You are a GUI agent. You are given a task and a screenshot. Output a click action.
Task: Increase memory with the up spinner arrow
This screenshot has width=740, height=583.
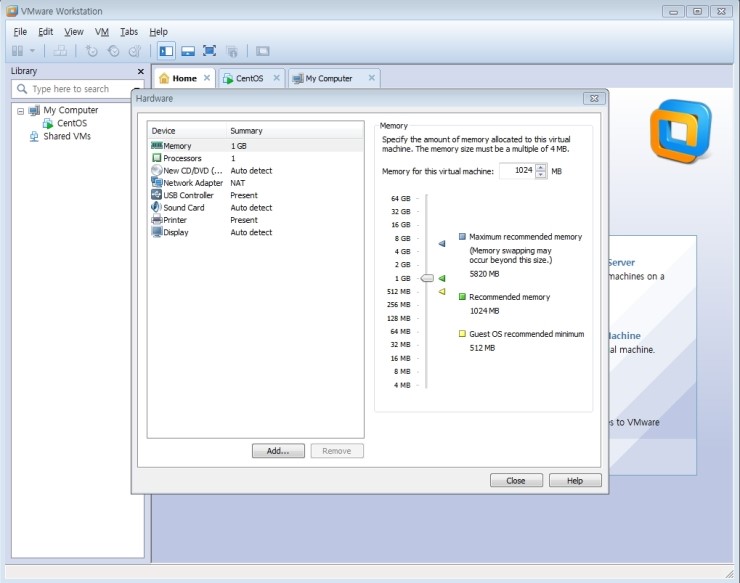pyautogui.click(x=541, y=167)
